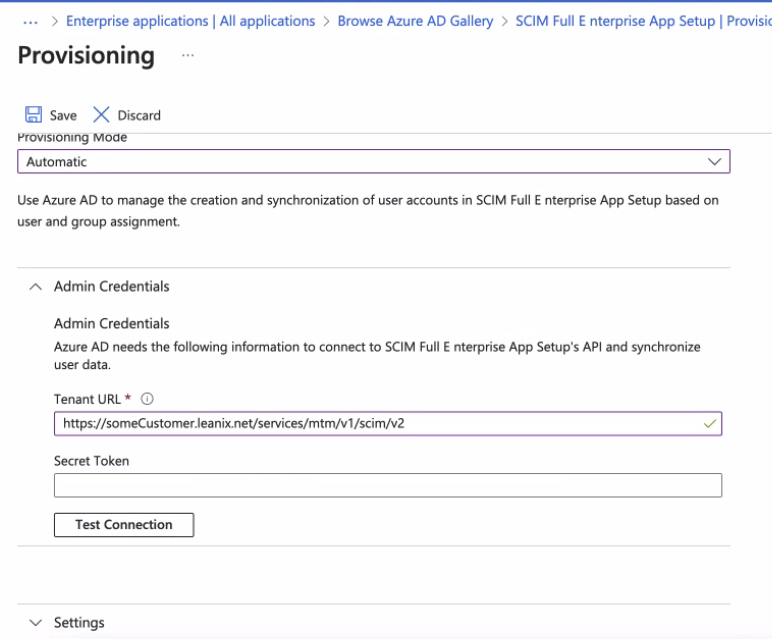The height and width of the screenshot is (639, 772).
Task: Click the Admin Credentials section header text
Action: (x=111, y=287)
